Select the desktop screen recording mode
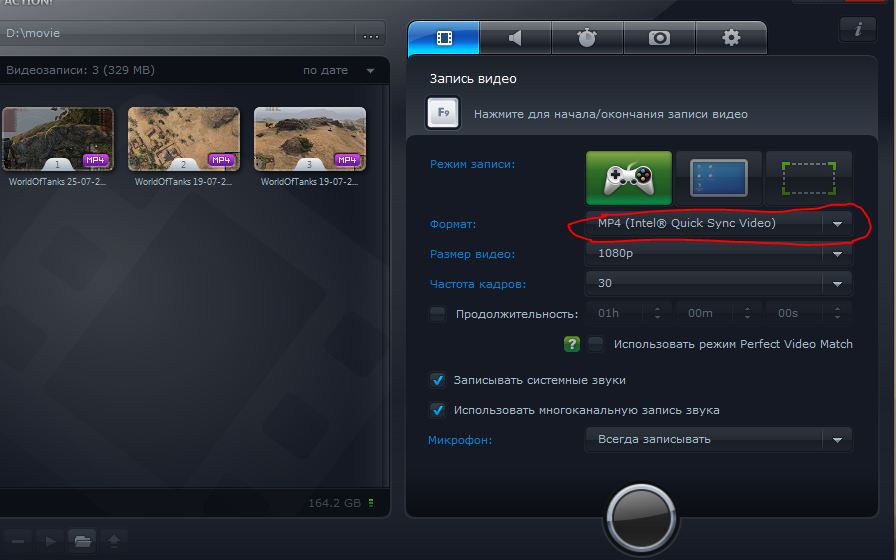896x560 pixels. 718,178
